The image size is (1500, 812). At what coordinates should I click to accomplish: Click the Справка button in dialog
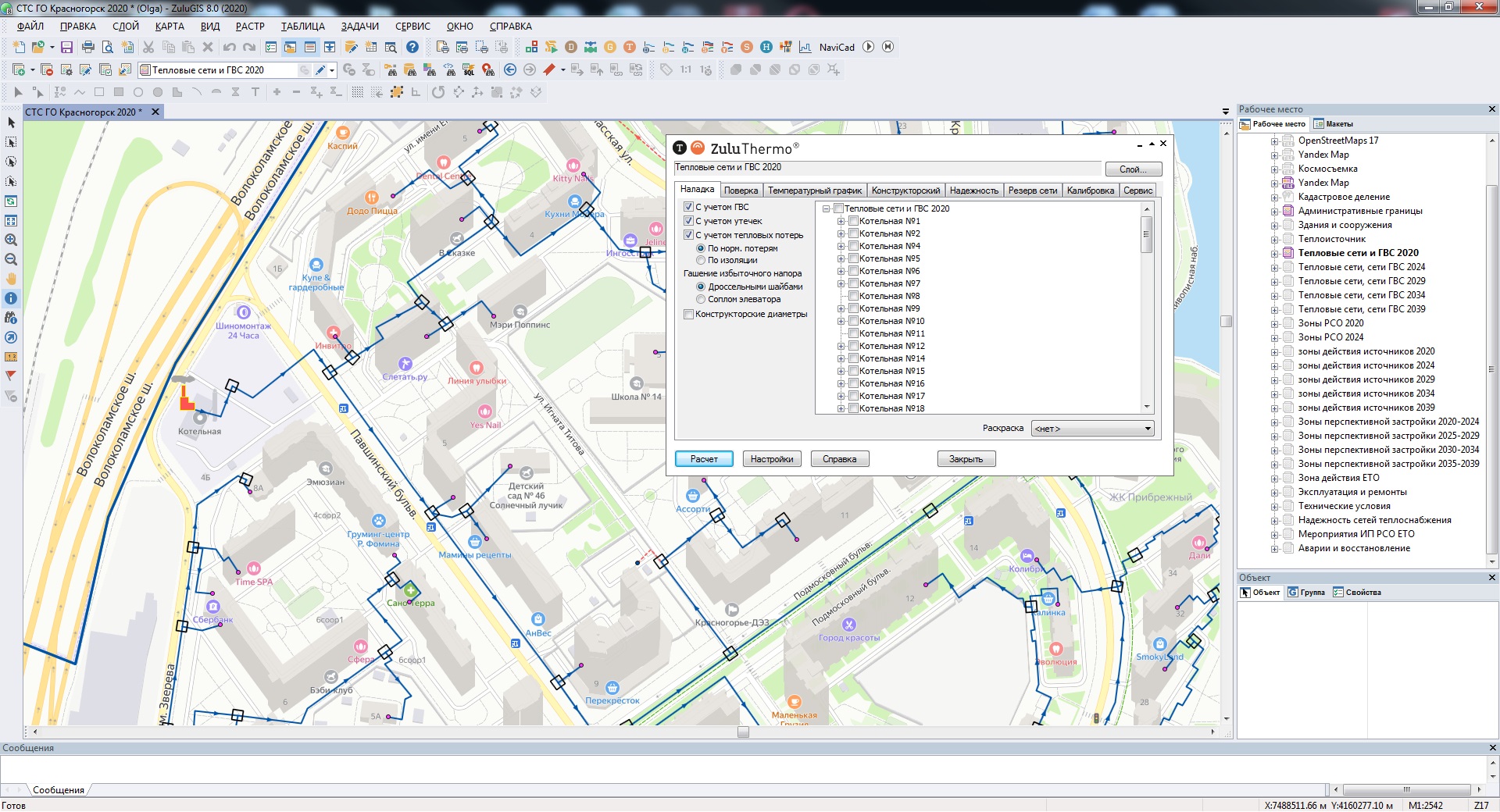(840, 459)
